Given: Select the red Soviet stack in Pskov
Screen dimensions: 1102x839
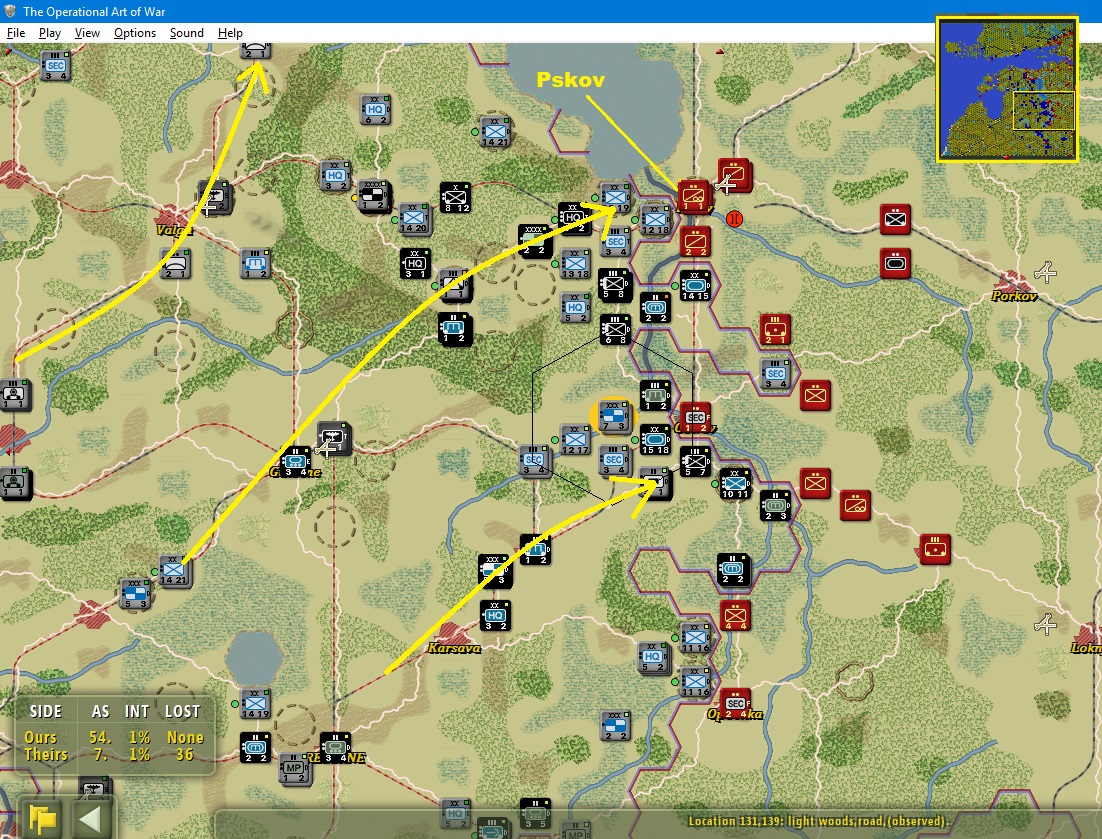Looking at the screenshot, I should [694, 196].
